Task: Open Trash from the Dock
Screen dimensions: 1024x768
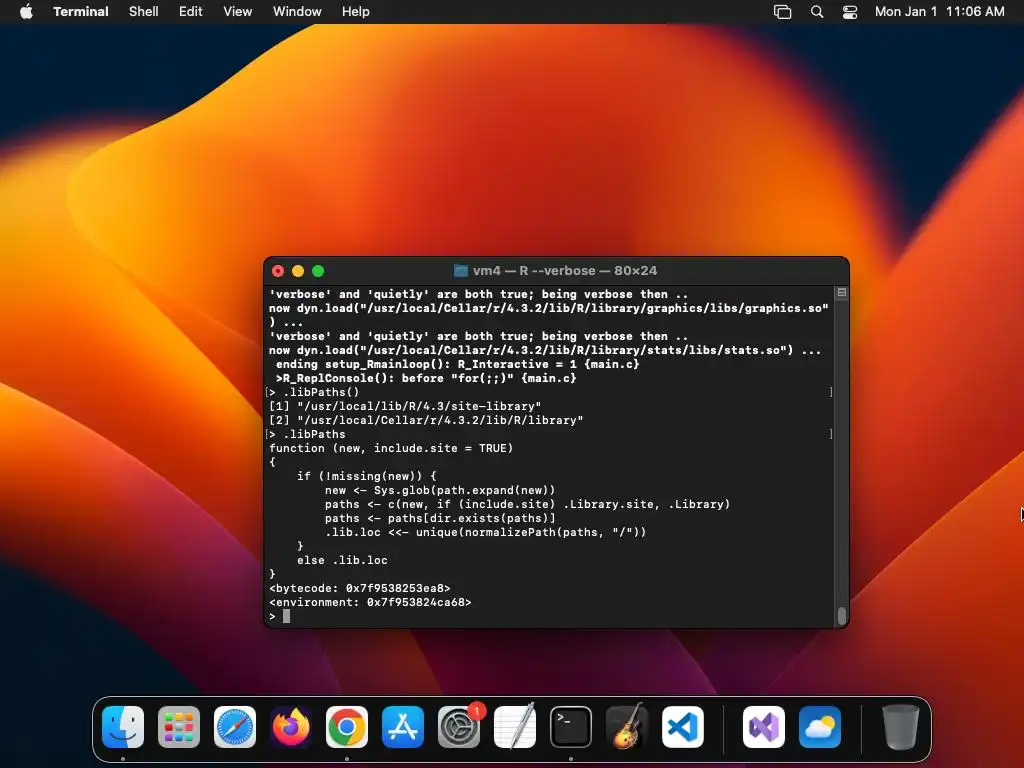Action: point(901,727)
